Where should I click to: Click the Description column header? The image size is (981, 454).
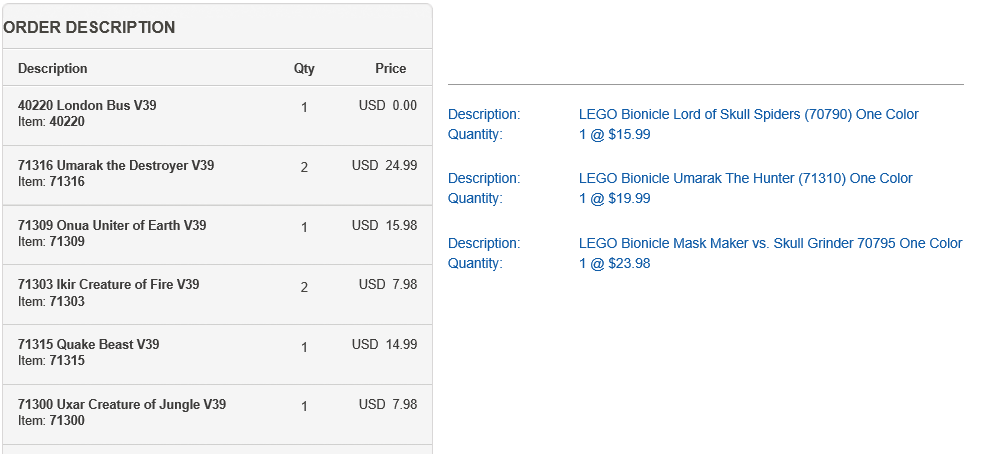[x=53, y=69]
